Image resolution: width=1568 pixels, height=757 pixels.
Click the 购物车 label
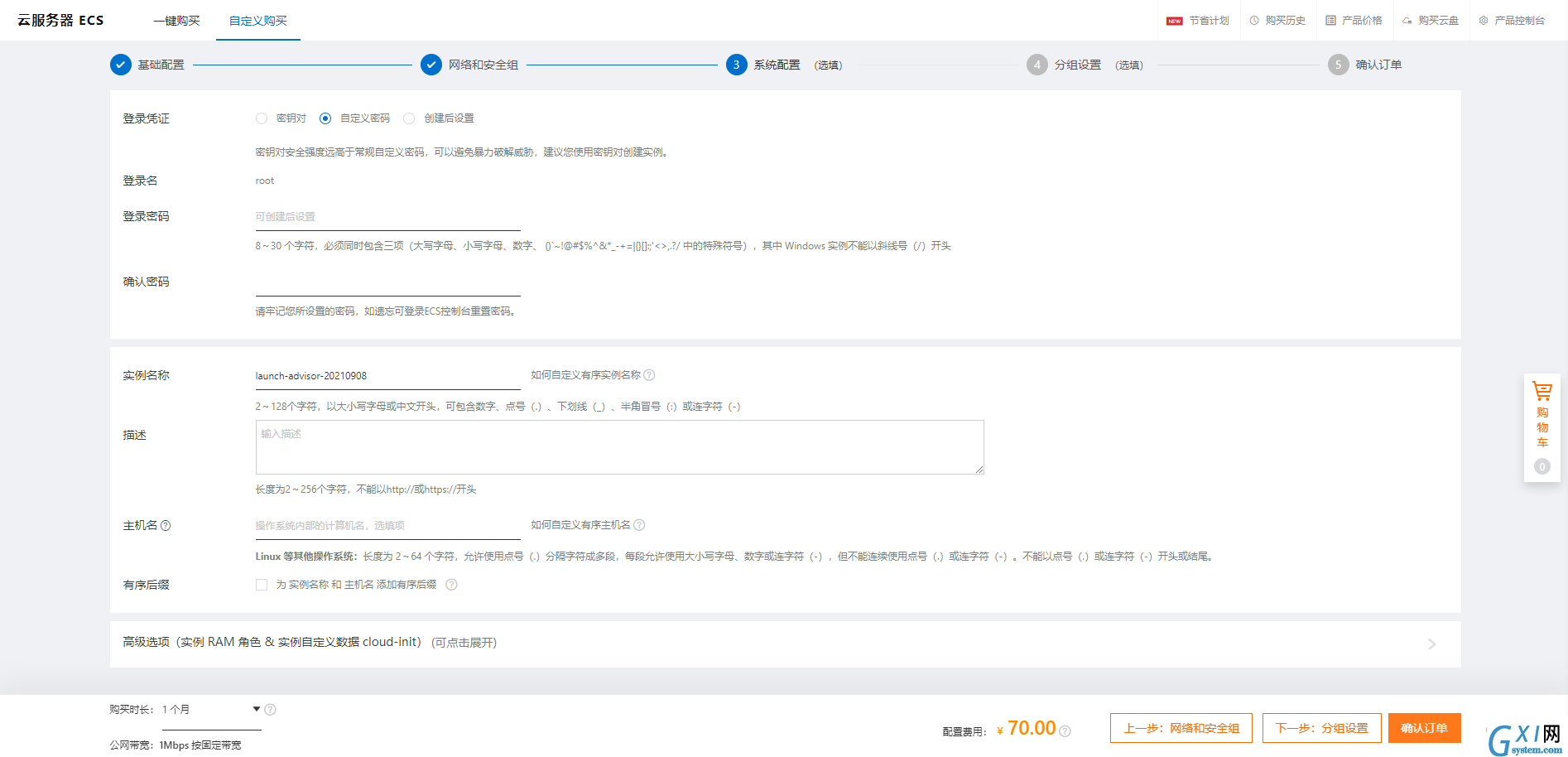click(1542, 427)
